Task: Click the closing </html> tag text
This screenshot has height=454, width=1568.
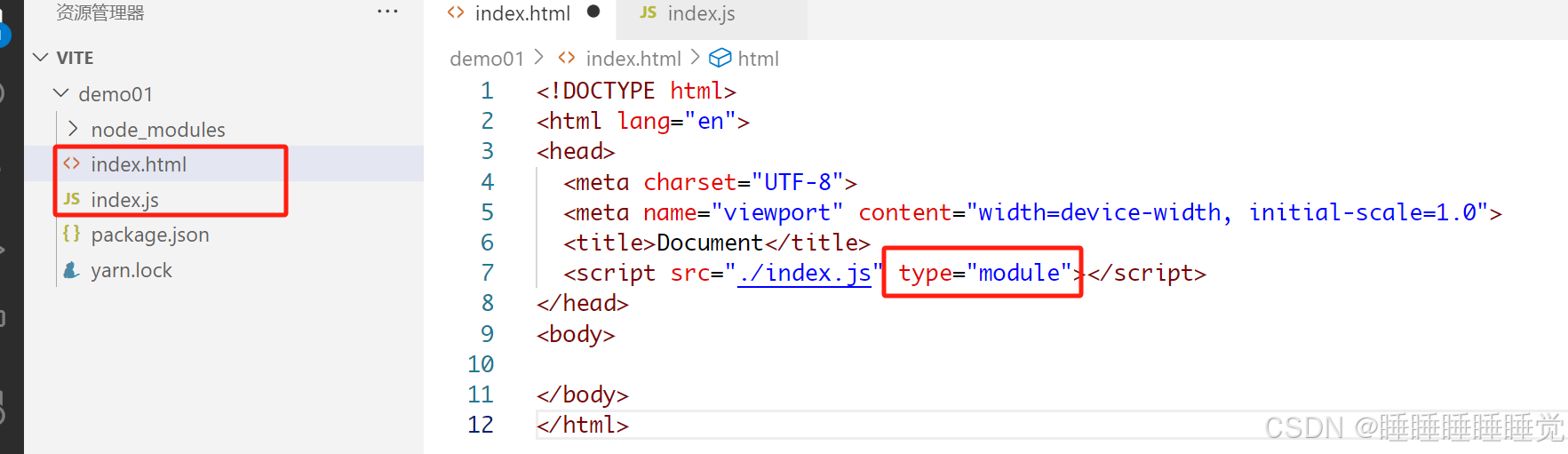Action: pyautogui.click(x=583, y=425)
